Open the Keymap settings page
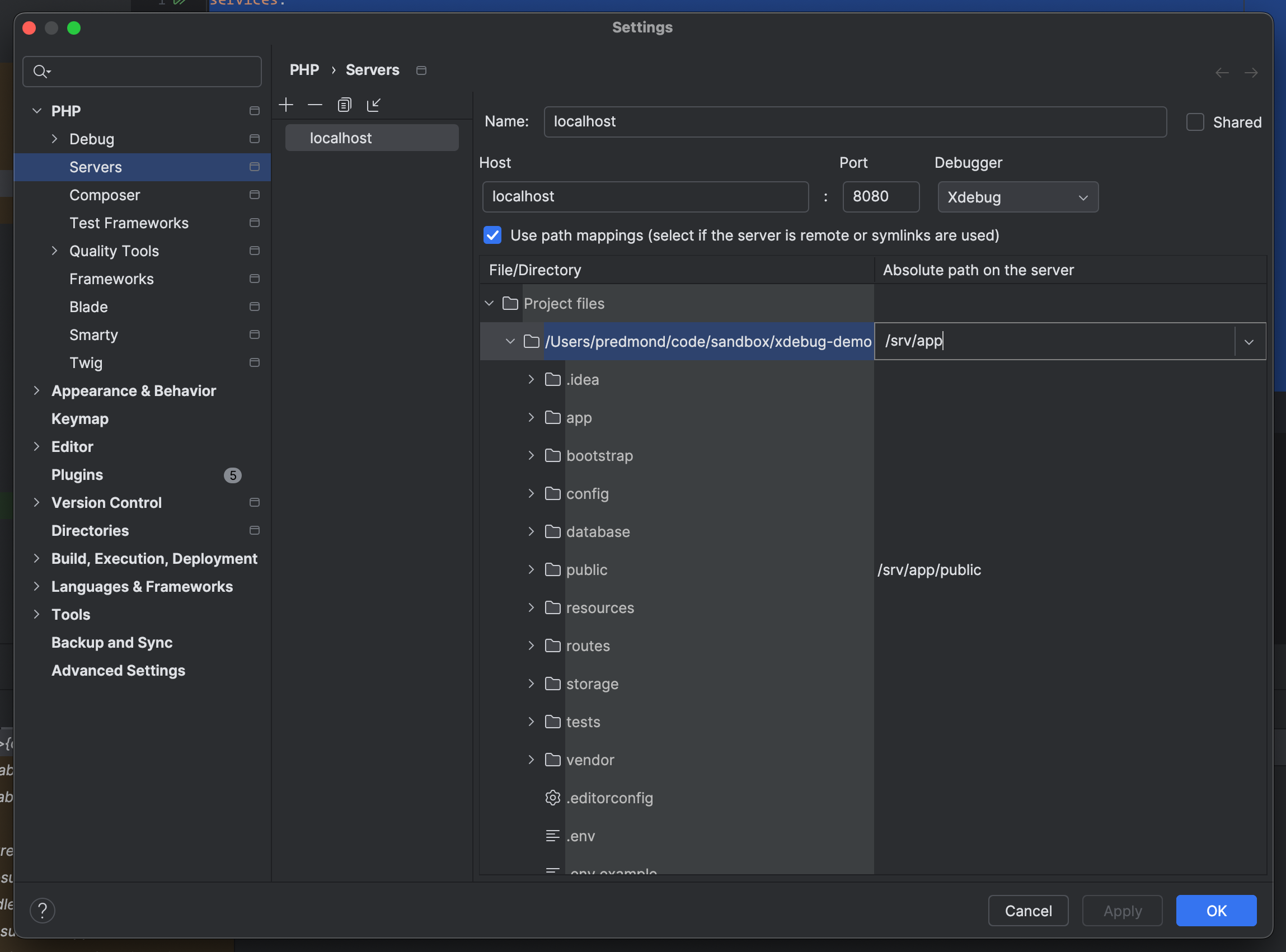Screen dimensions: 1286x952 [x=79, y=419]
